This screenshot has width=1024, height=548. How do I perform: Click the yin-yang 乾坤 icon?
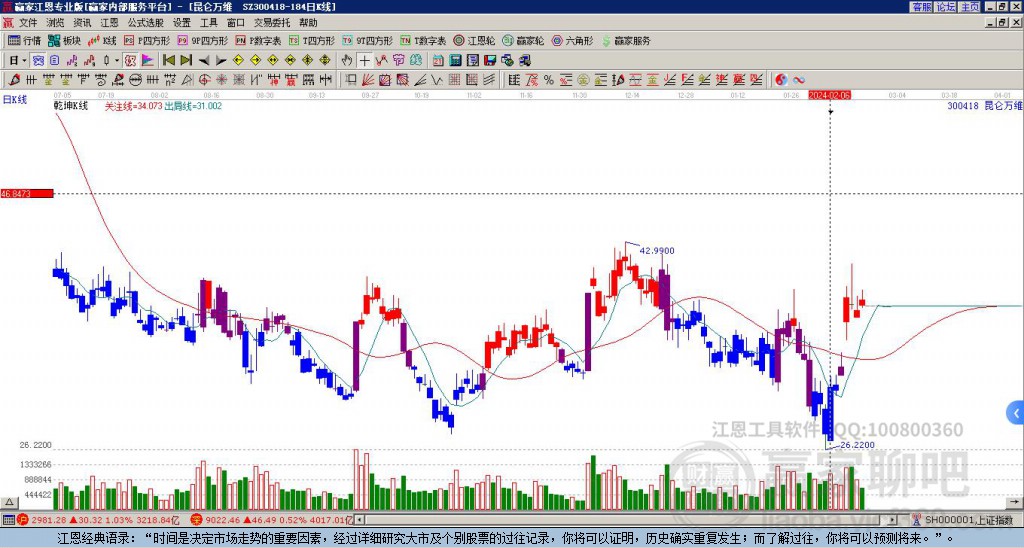(781, 80)
